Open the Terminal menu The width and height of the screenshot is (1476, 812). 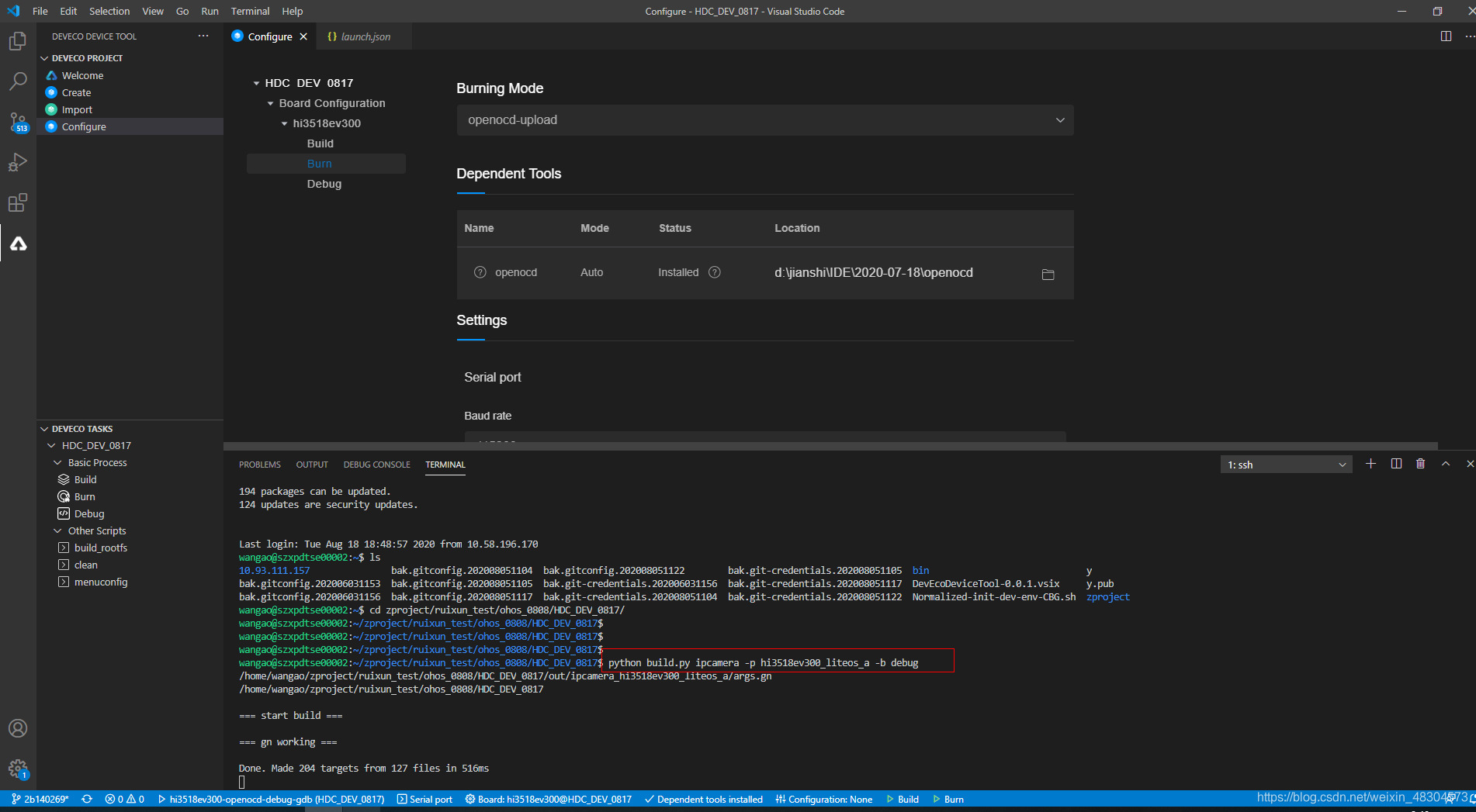(250, 11)
